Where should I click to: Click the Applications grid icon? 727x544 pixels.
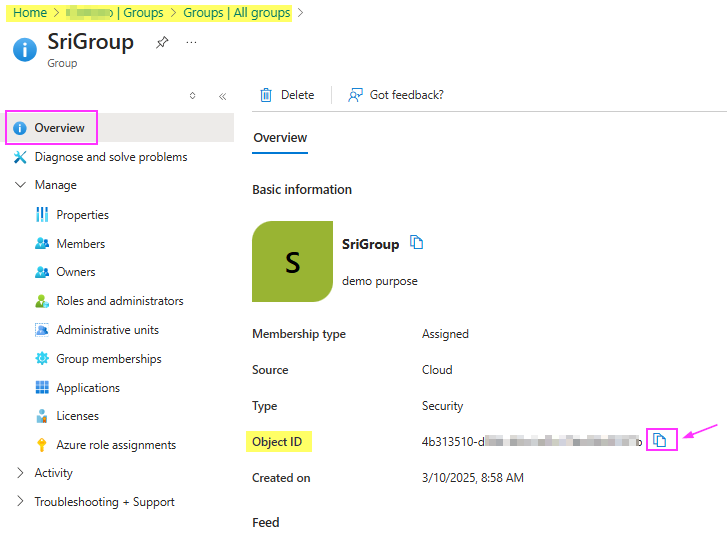click(42, 387)
